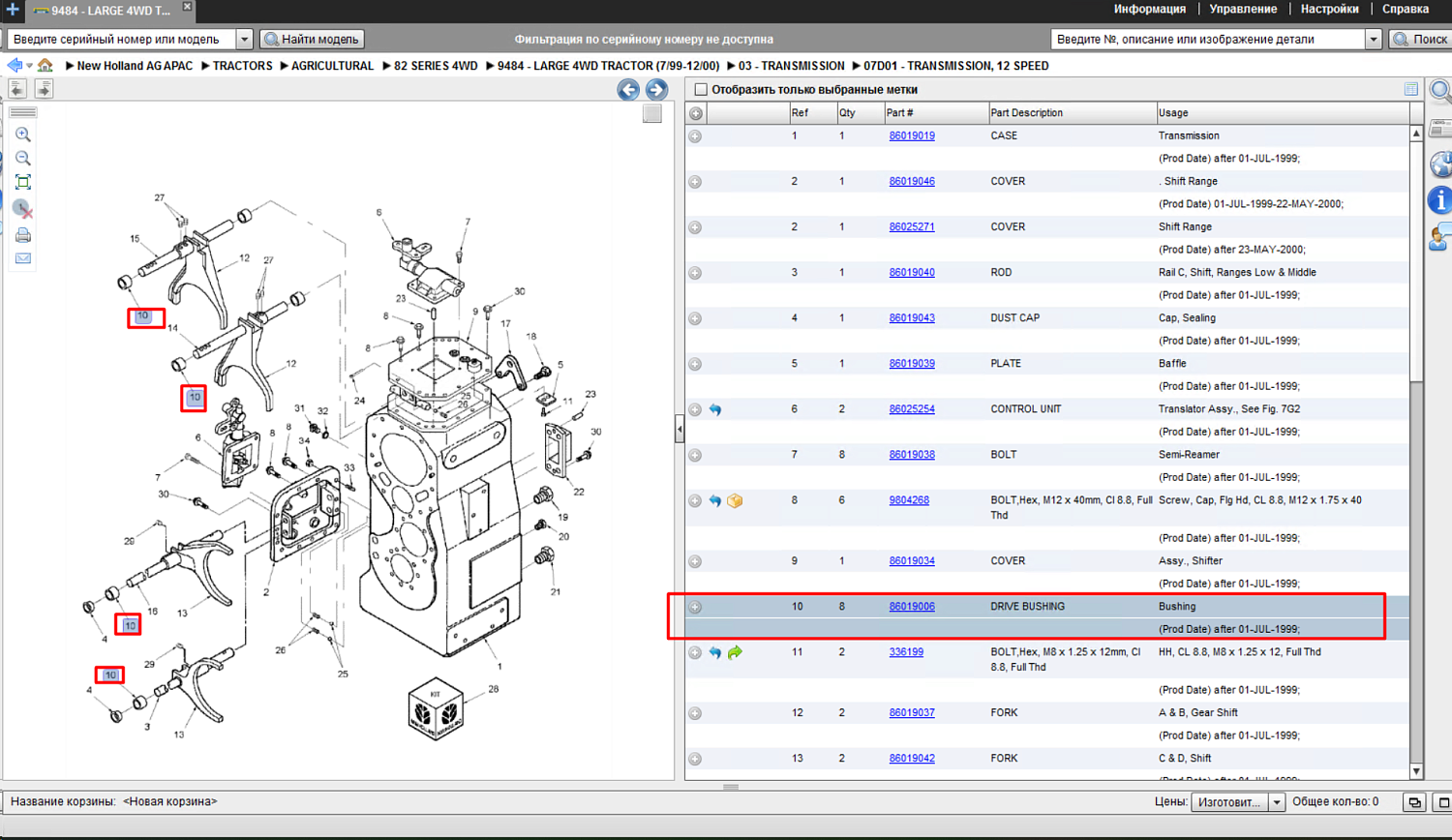Open part number link 9804268
1452x840 pixels.
click(x=909, y=501)
